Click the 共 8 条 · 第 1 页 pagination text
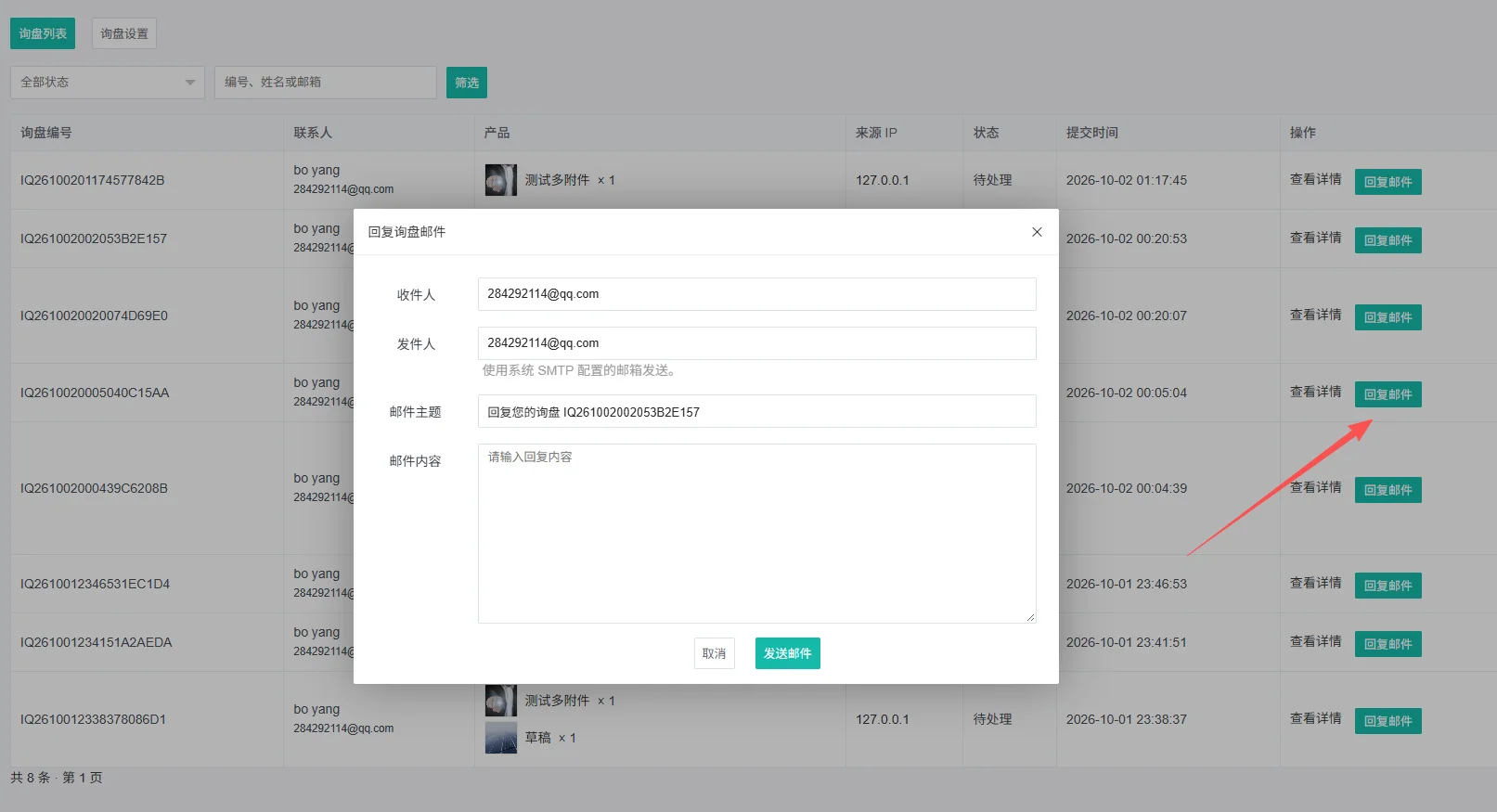This screenshot has width=1497, height=812. click(x=57, y=778)
